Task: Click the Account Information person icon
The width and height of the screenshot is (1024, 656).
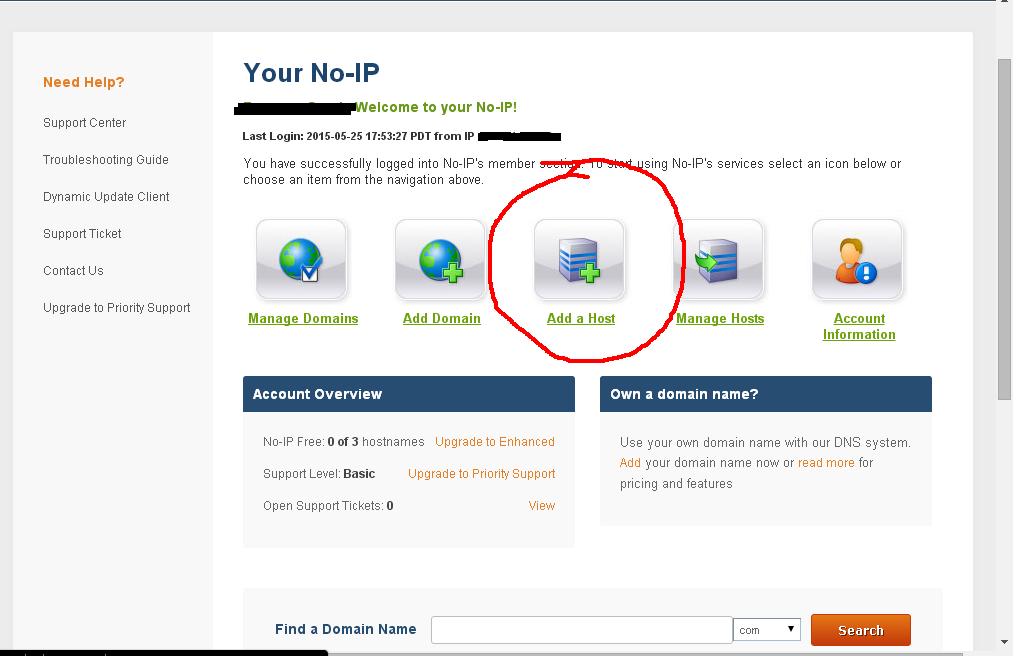Action: point(857,259)
